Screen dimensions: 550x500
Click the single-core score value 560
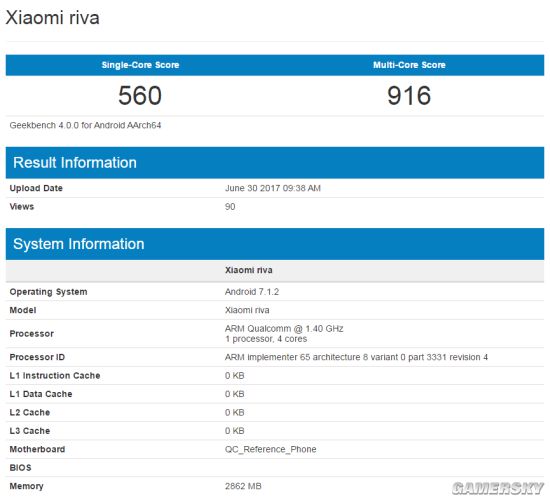[140, 95]
